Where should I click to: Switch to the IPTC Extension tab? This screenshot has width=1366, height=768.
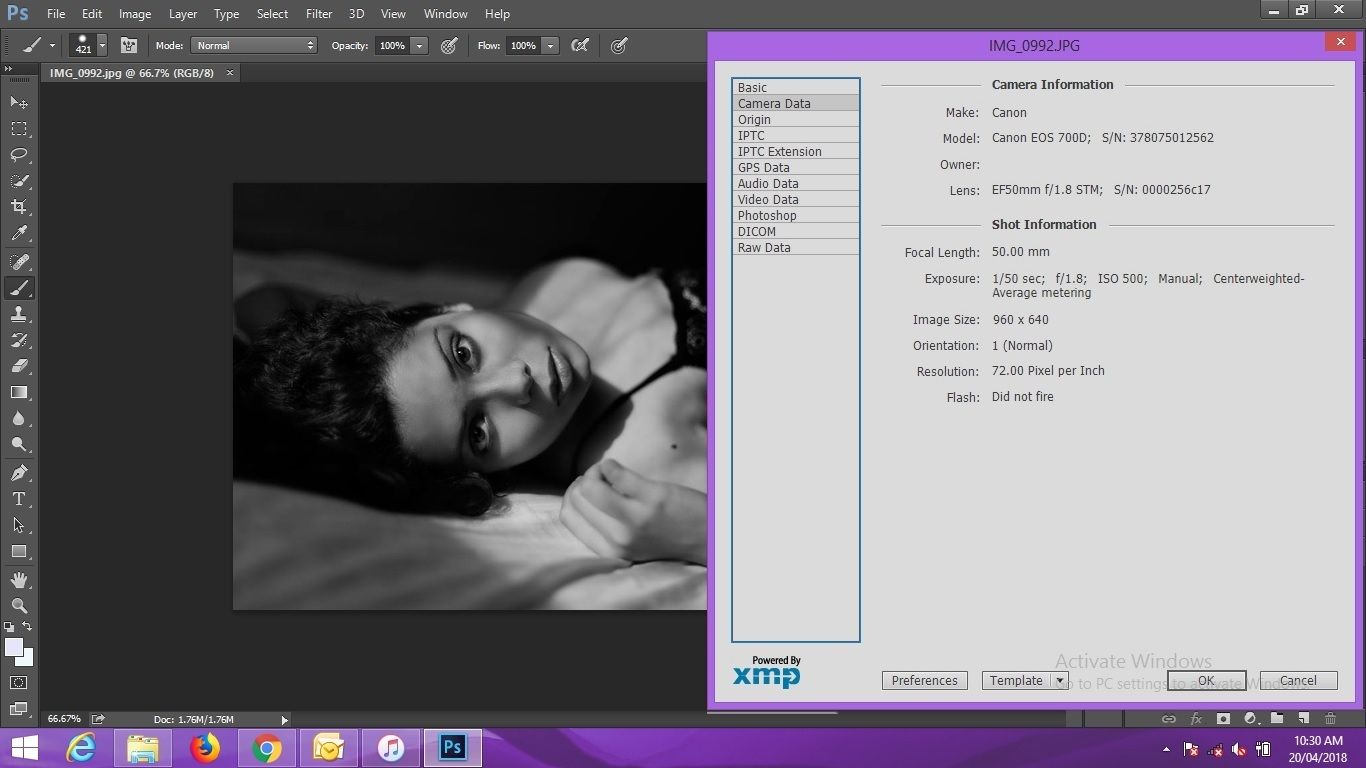[x=796, y=151]
